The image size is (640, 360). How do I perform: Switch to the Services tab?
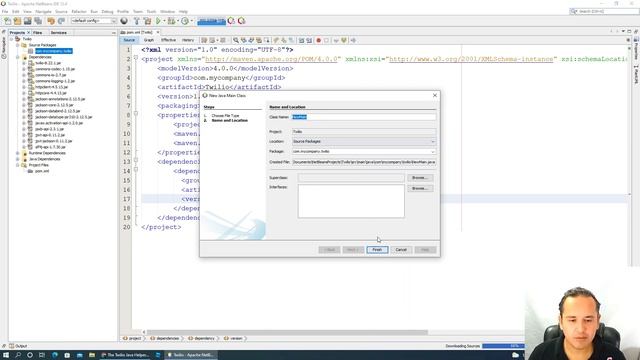point(59,32)
